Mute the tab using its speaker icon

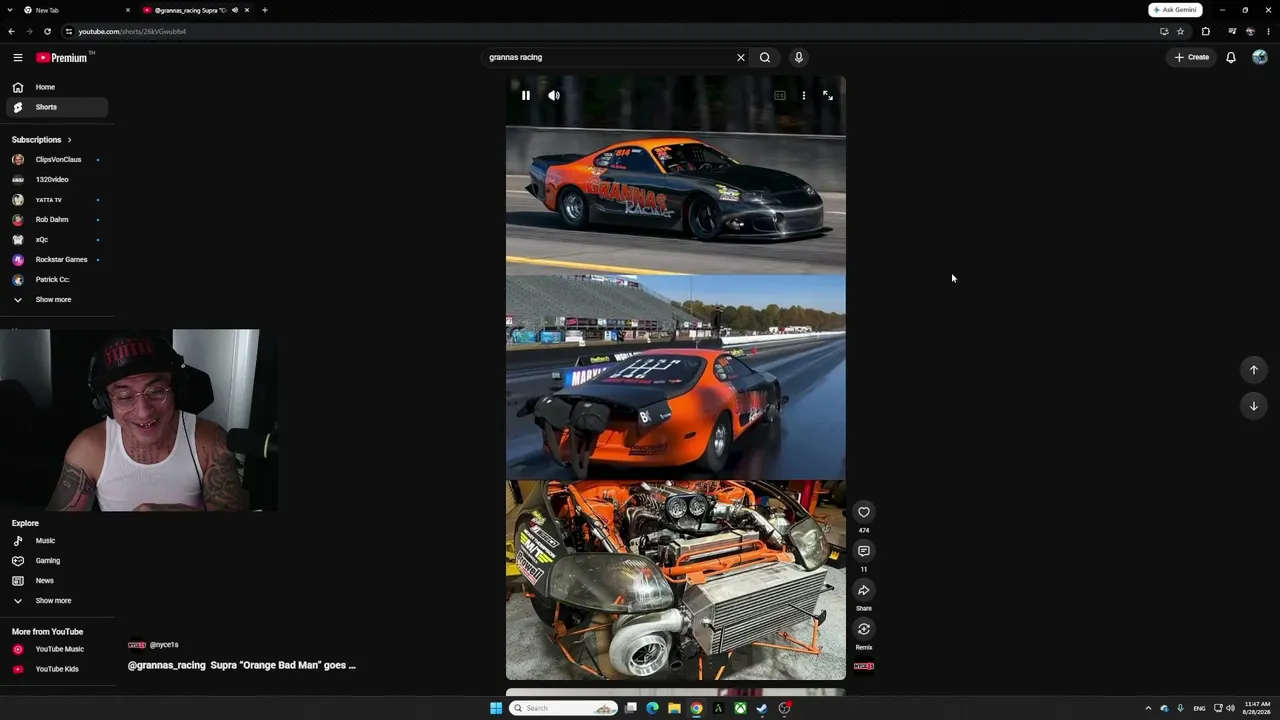[235, 10]
